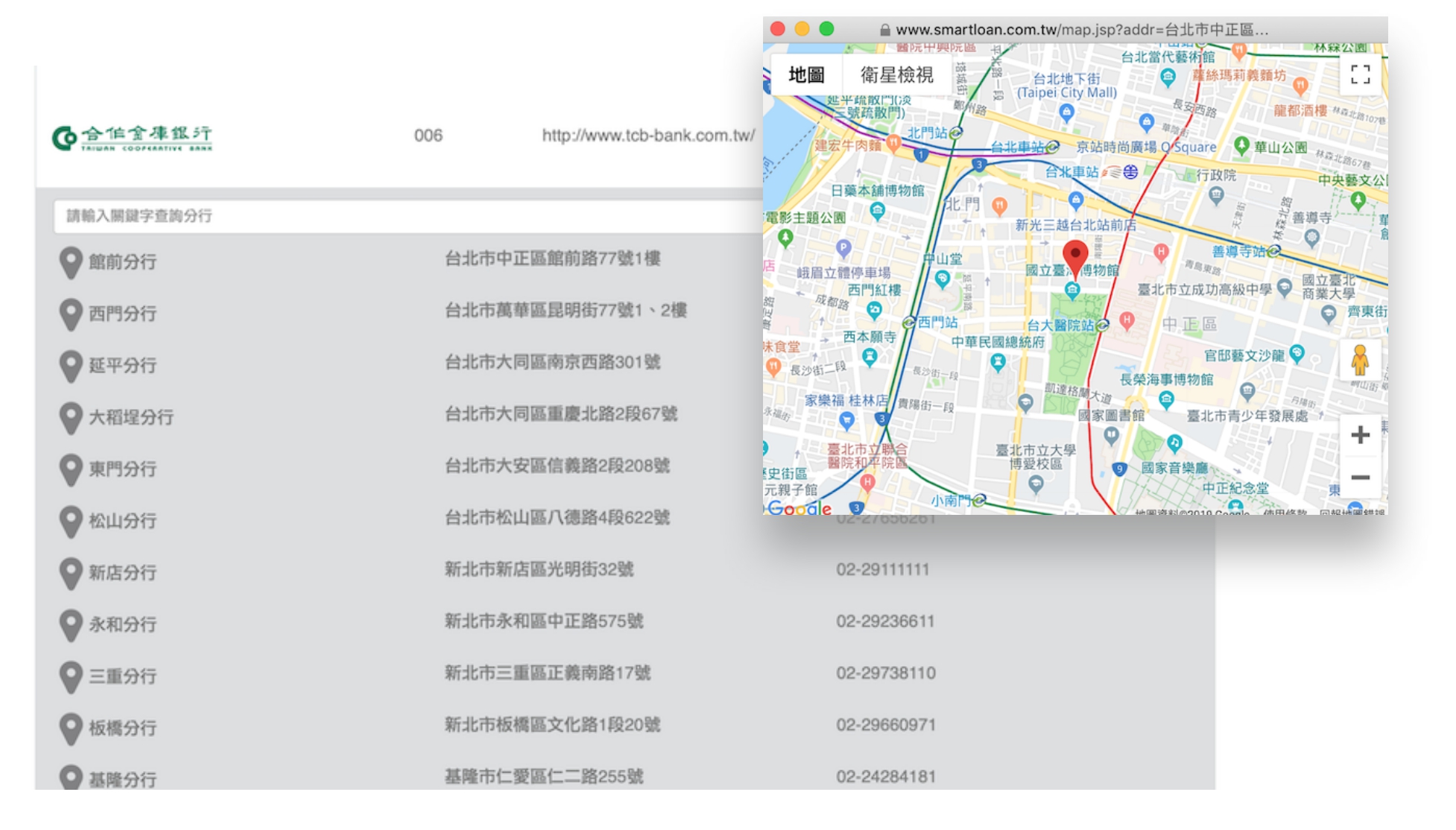
Task: Zoom out using the map minus button
Action: pyautogui.click(x=1360, y=478)
